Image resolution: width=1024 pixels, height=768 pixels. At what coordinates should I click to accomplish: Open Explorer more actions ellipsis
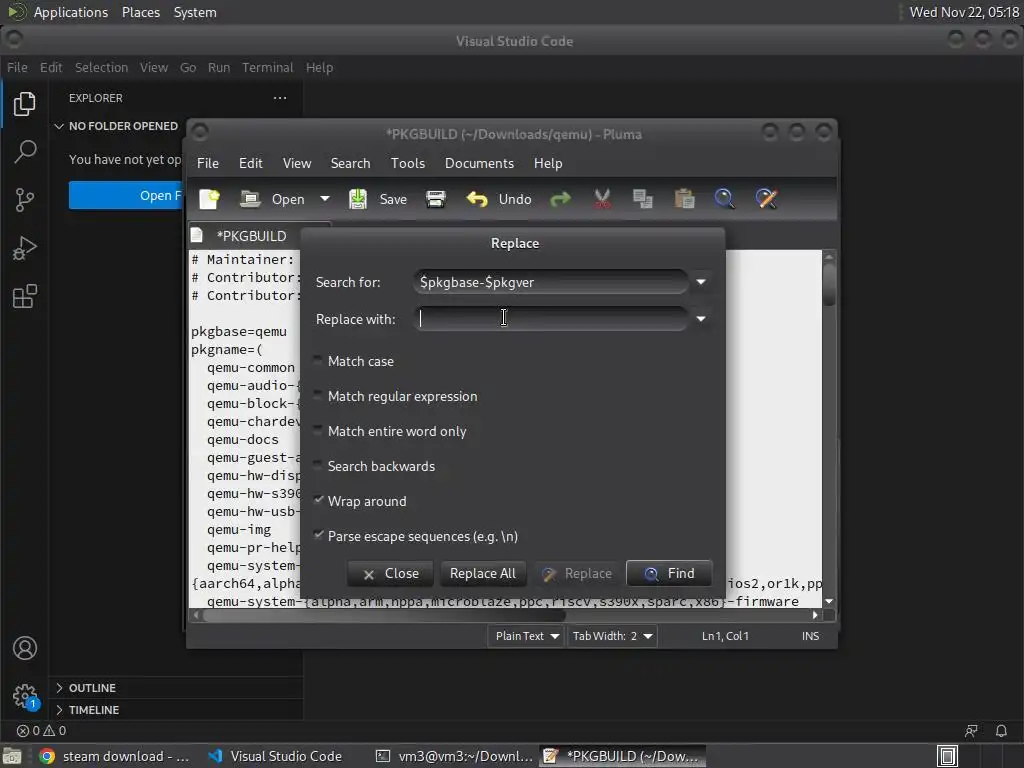(x=280, y=98)
